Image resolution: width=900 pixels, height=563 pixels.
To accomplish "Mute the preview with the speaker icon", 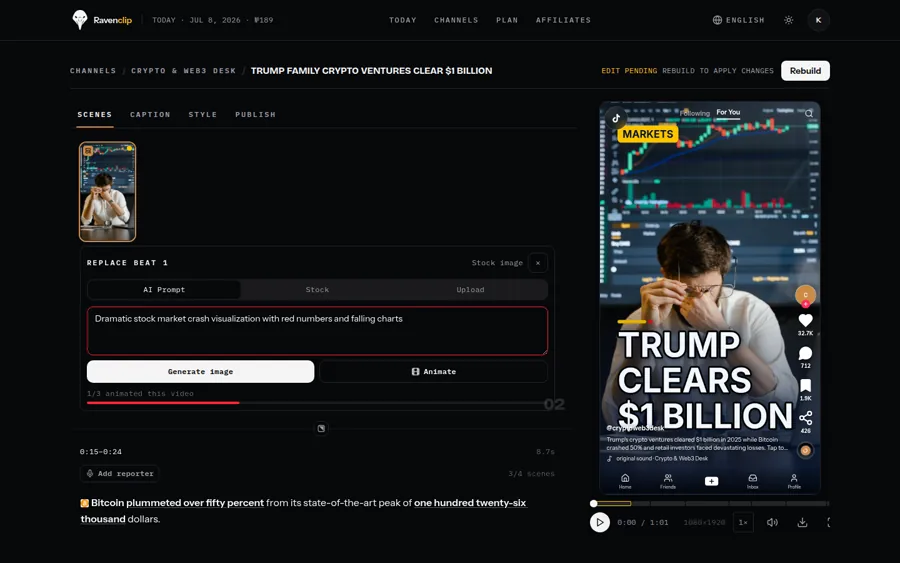I will [773, 522].
